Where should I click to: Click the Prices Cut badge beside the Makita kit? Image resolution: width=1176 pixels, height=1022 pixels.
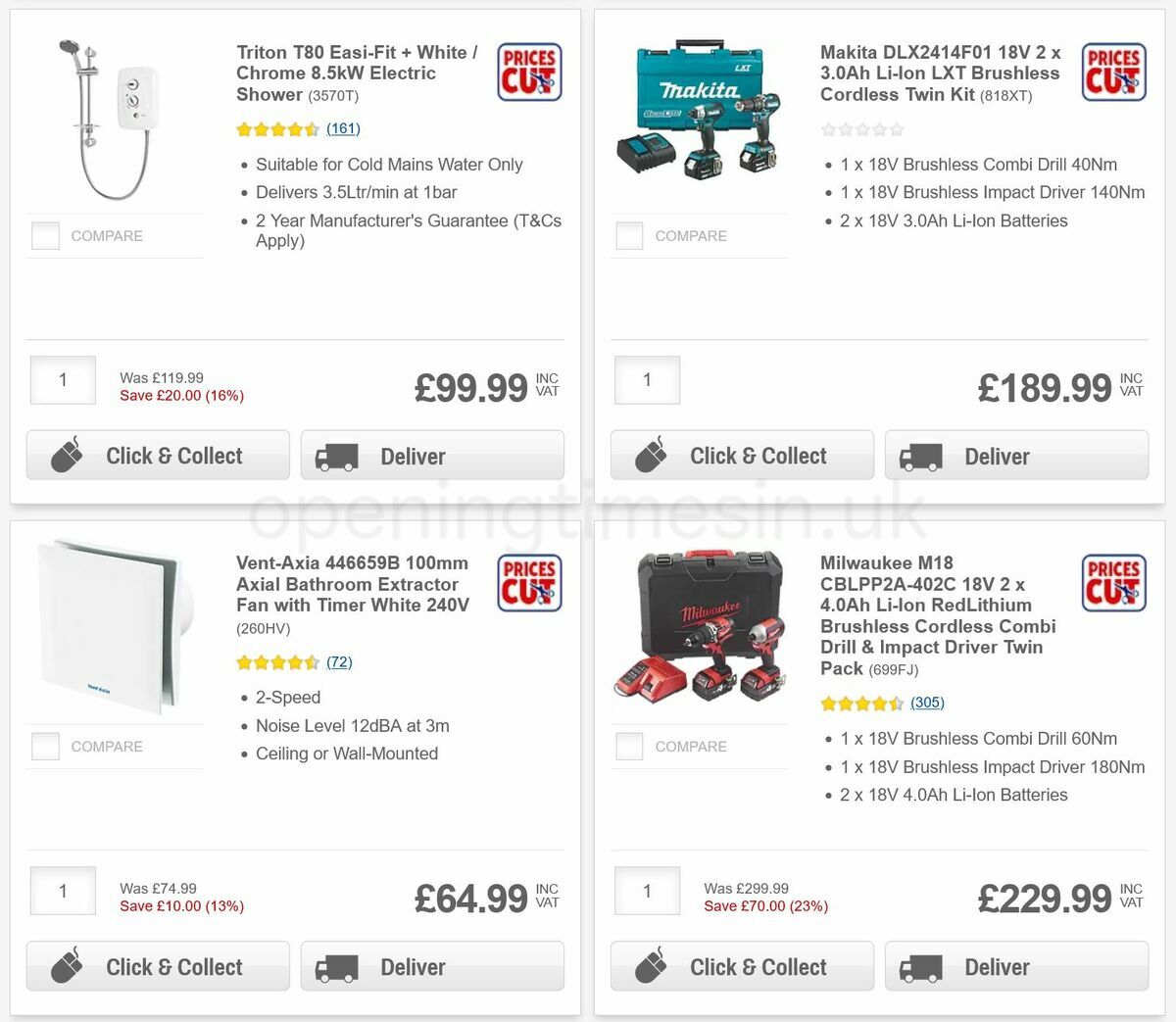(x=1113, y=73)
